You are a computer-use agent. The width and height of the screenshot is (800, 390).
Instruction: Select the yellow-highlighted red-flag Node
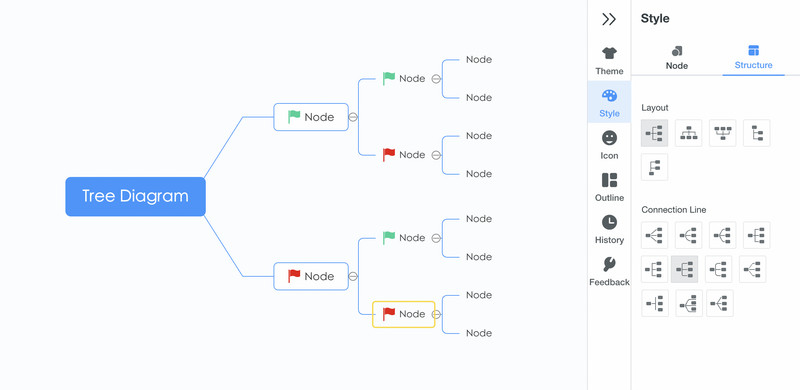pos(404,314)
